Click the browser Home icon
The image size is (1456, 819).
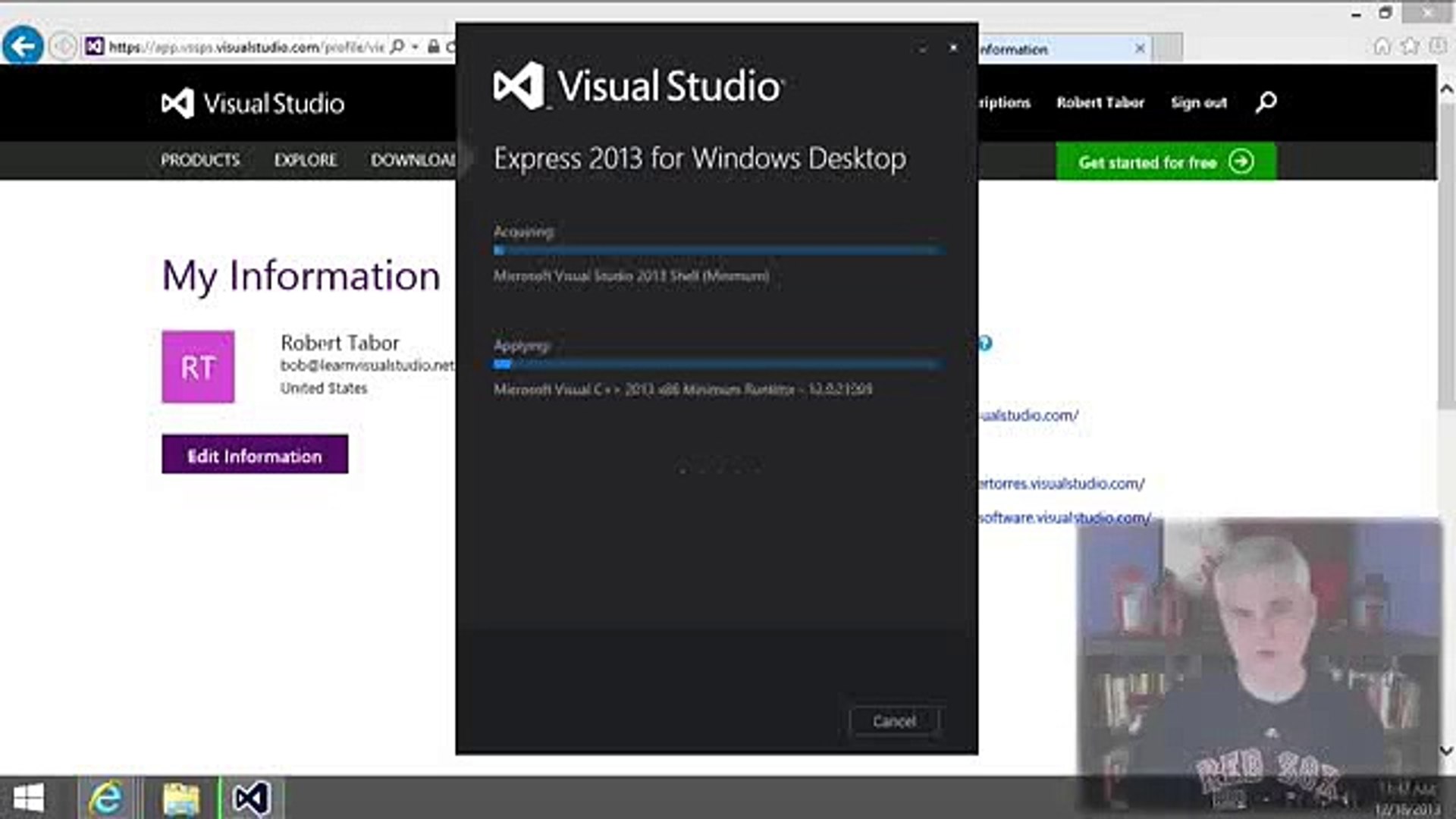click(x=1382, y=47)
